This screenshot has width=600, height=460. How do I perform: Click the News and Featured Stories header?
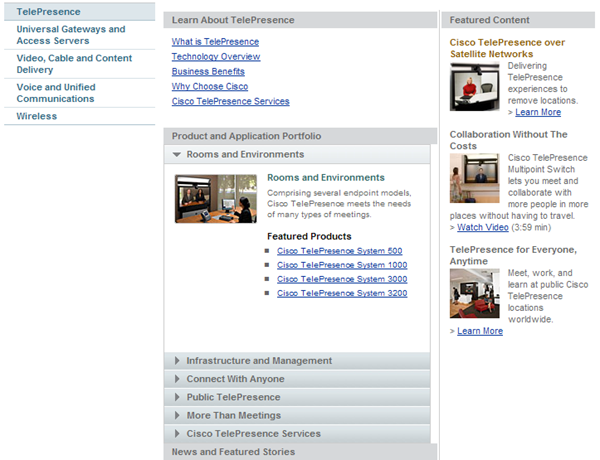coord(300,452)
